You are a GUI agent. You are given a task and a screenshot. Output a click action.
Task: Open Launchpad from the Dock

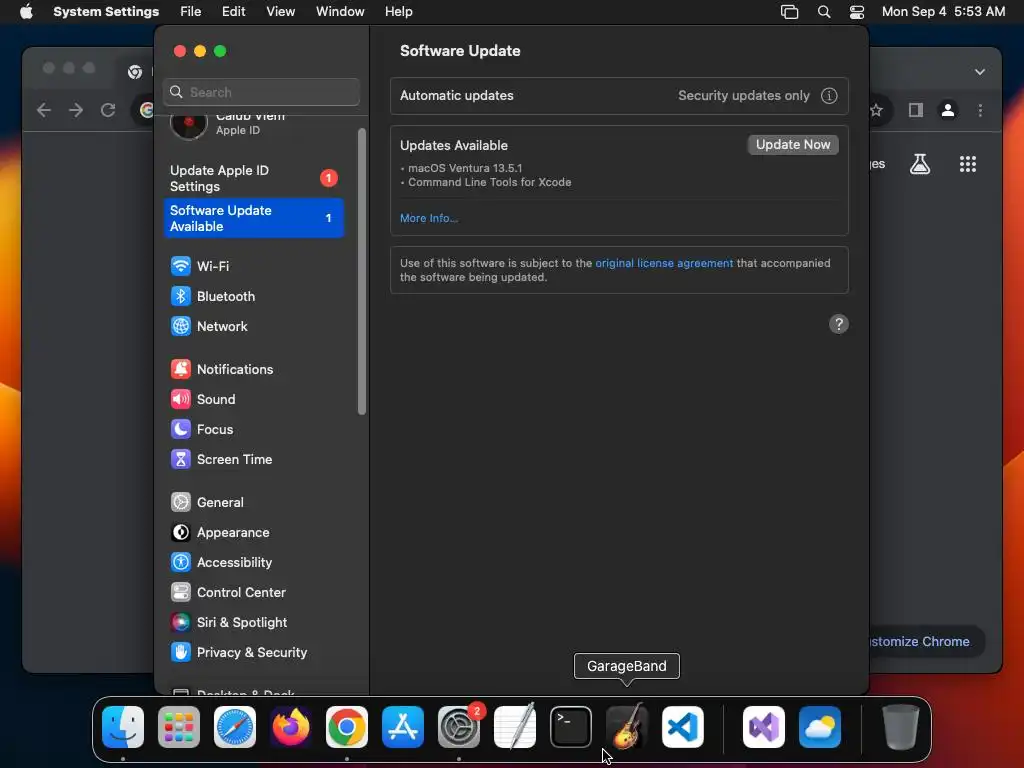pos(179,727)
